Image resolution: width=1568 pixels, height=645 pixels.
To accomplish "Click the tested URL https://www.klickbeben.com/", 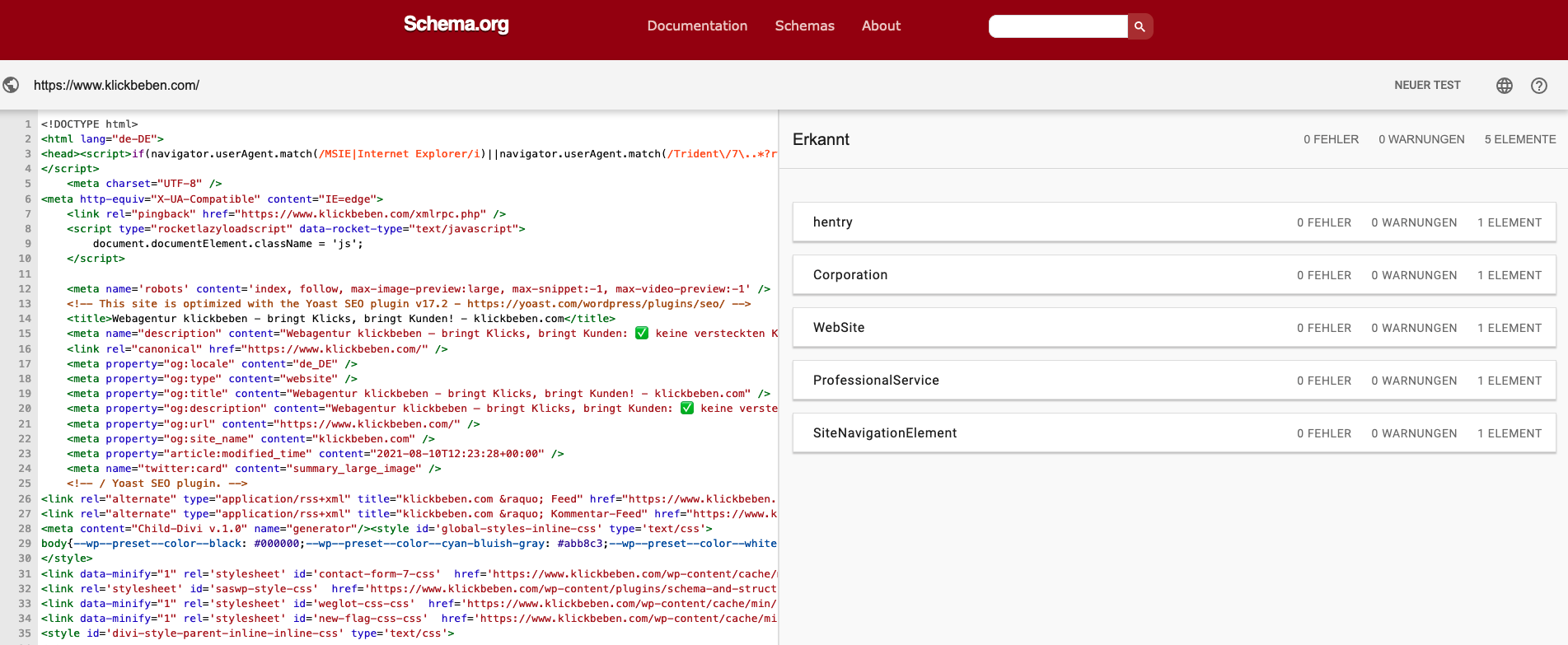I will click(116, 85).
